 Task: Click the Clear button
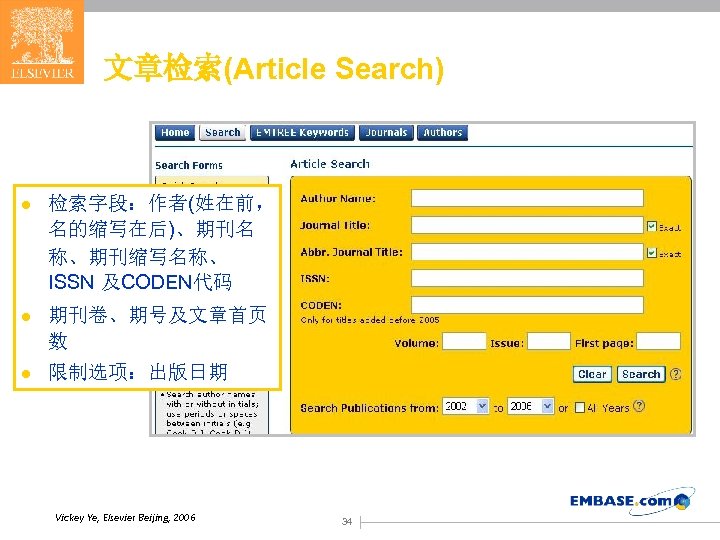tap(592, 374)
